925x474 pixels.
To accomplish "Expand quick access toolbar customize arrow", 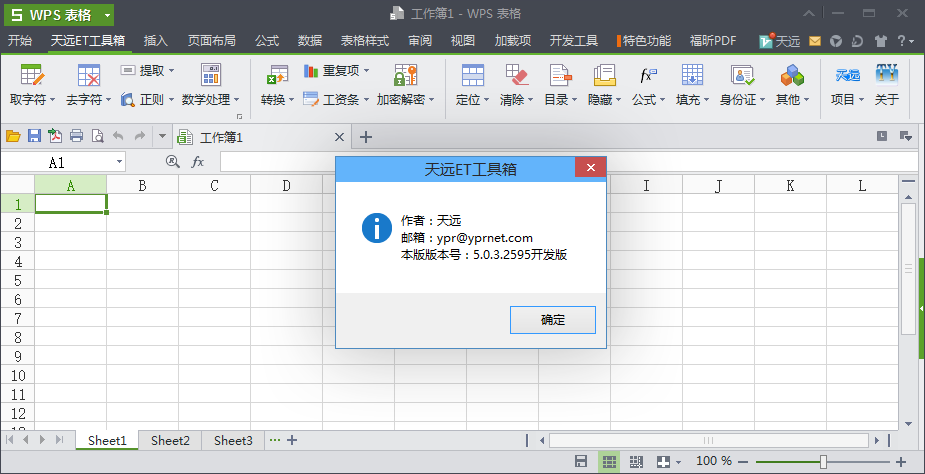I will [x=163, y=136].
